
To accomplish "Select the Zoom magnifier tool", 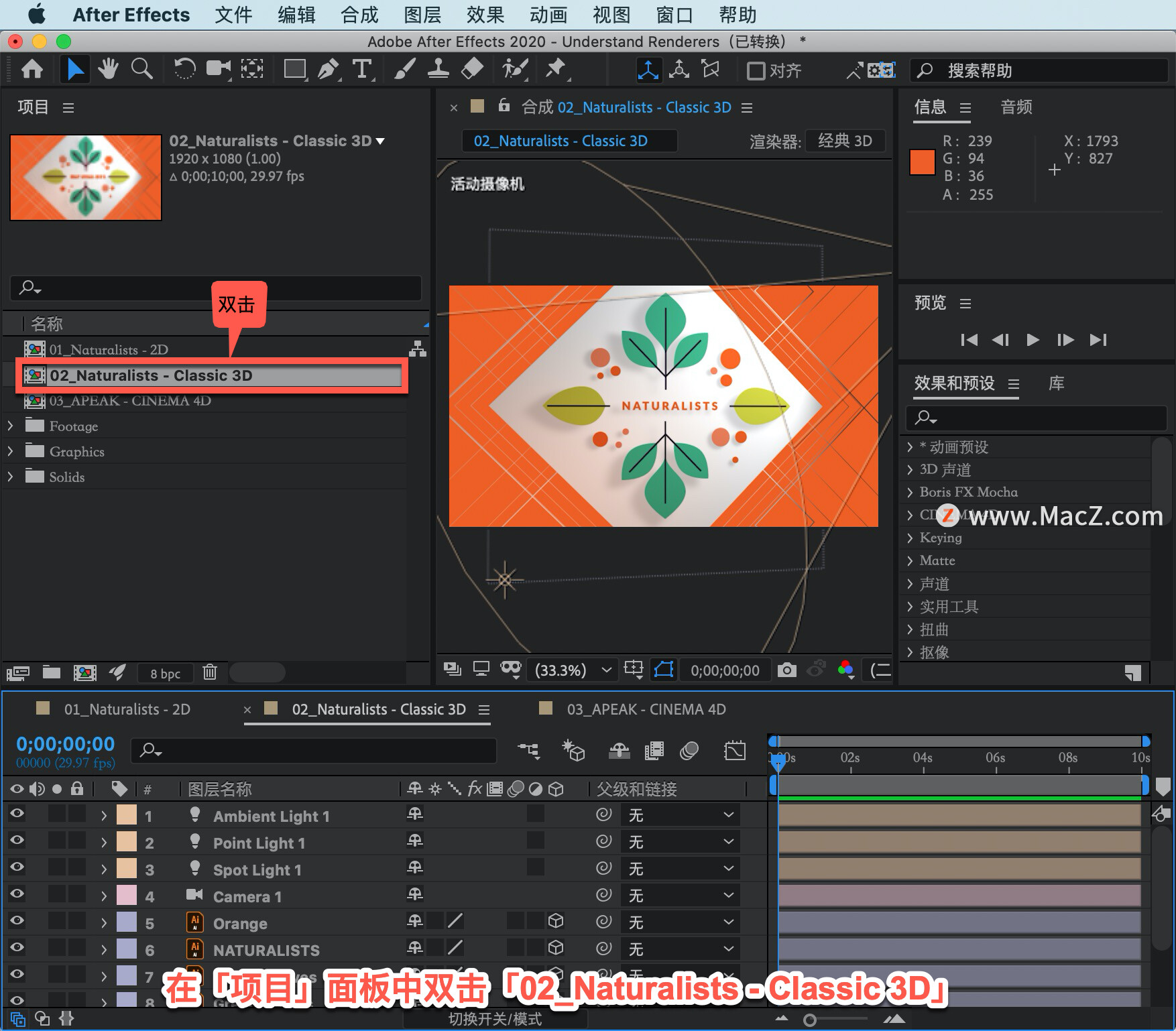I will click(x=141, y=69).
